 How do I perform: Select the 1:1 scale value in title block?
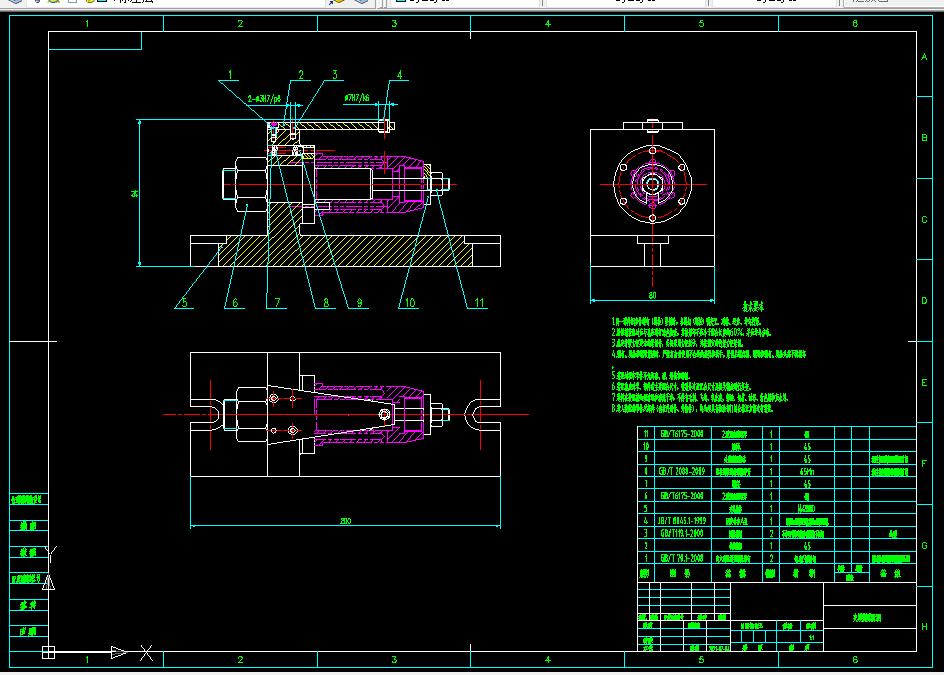point(812,637)
